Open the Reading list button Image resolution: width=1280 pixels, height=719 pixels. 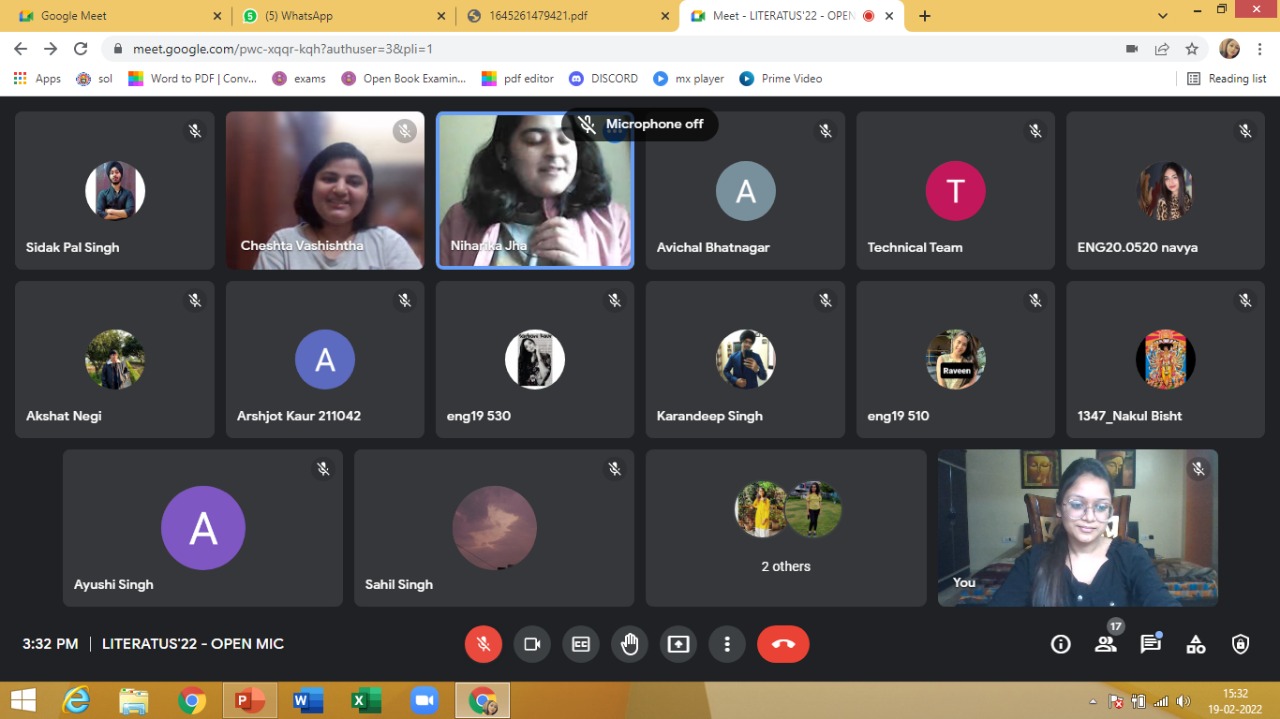(x=1226, y=78)
